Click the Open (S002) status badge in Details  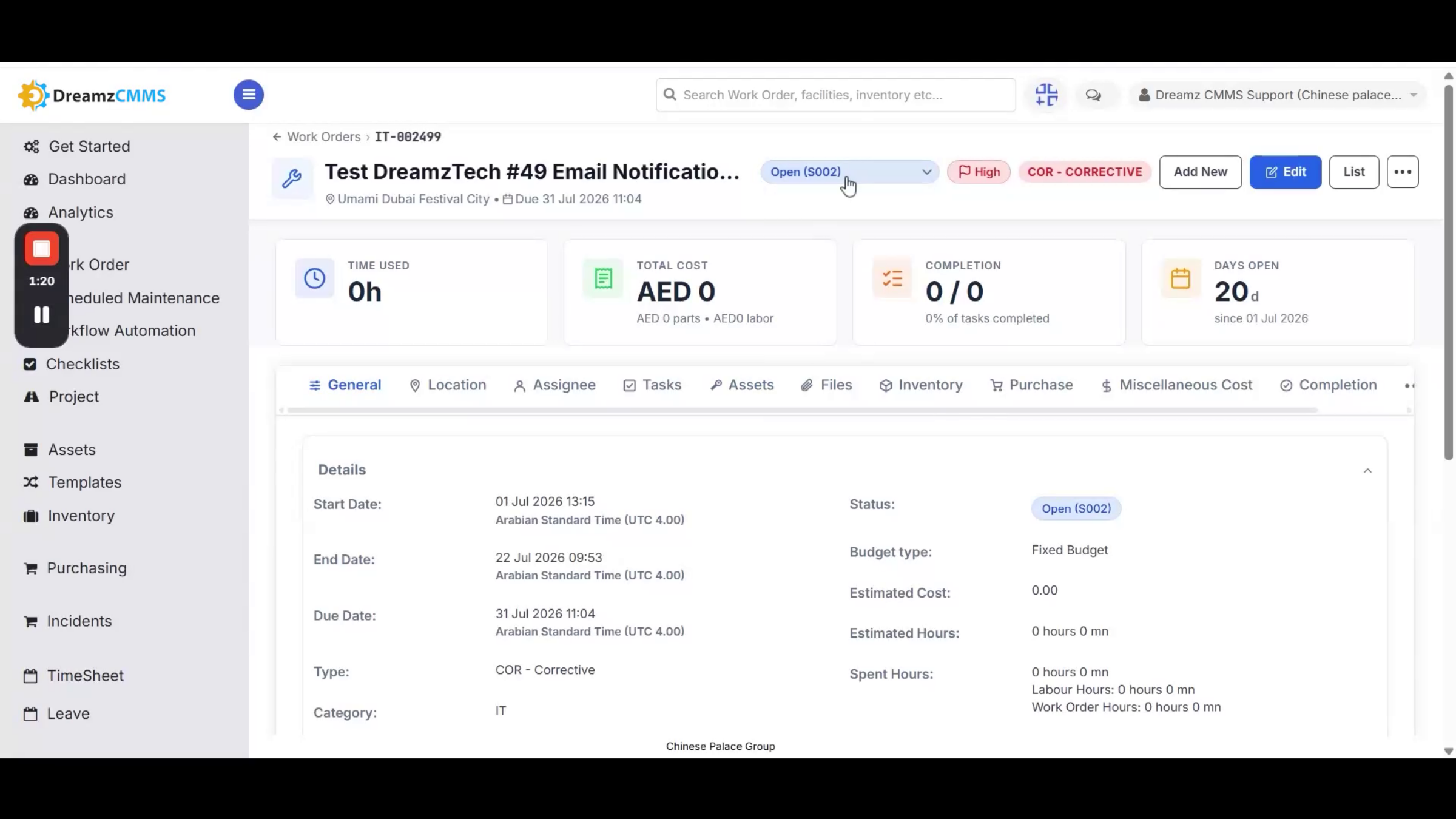tap(1076, 508)
